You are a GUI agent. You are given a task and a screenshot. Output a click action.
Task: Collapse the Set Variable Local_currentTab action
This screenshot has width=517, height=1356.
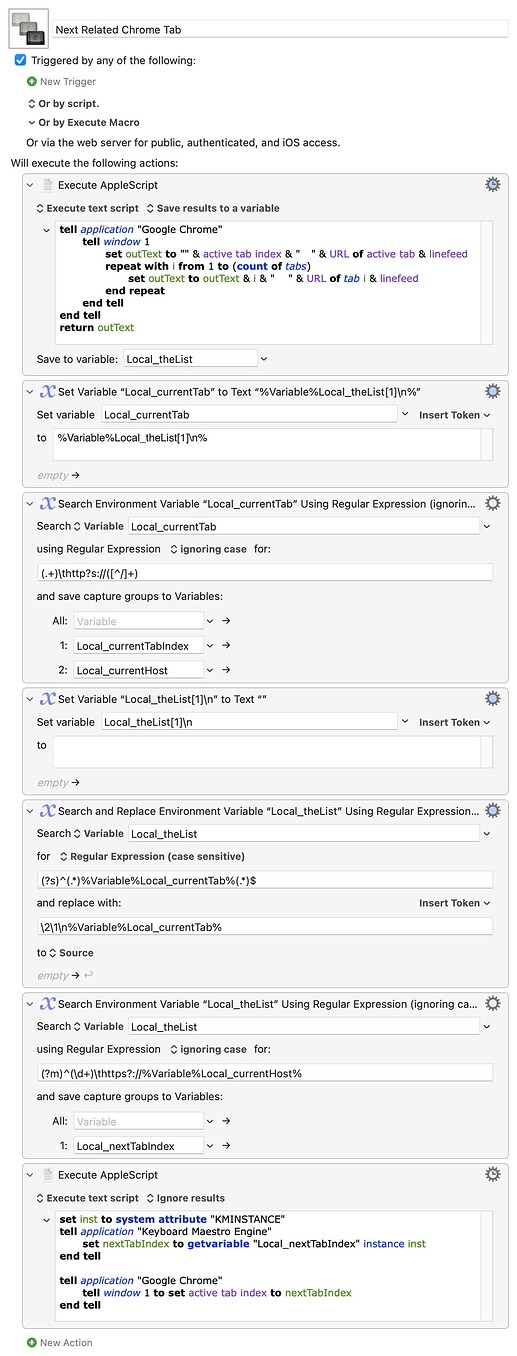(x=32, y=392)
